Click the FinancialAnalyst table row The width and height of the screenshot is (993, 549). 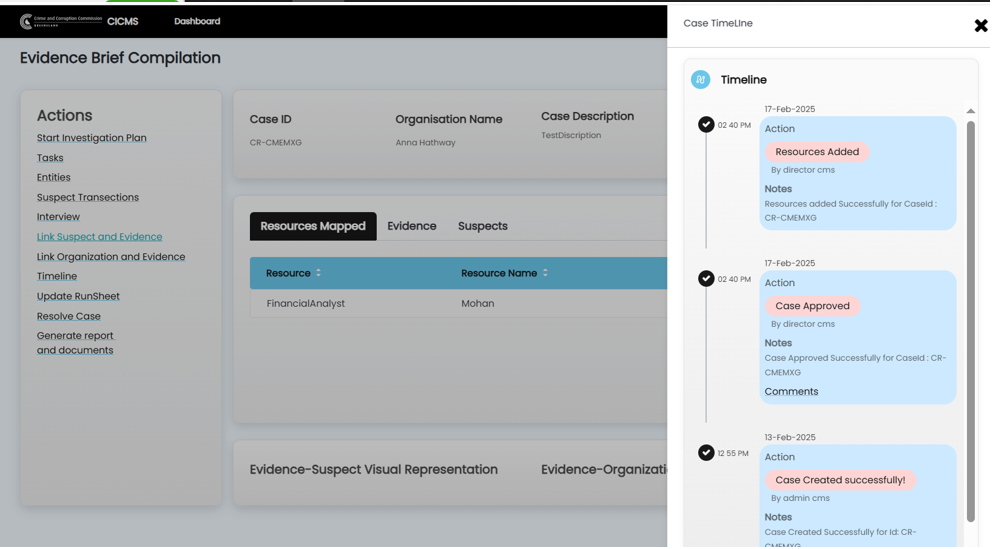(x=306, y=304)
